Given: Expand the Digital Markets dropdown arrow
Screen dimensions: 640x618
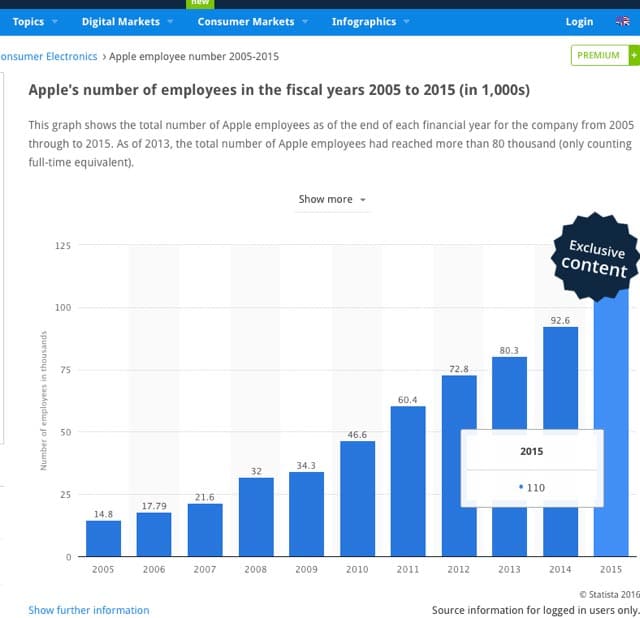Looking at the screenshot, I should click(x=170, y=21).
